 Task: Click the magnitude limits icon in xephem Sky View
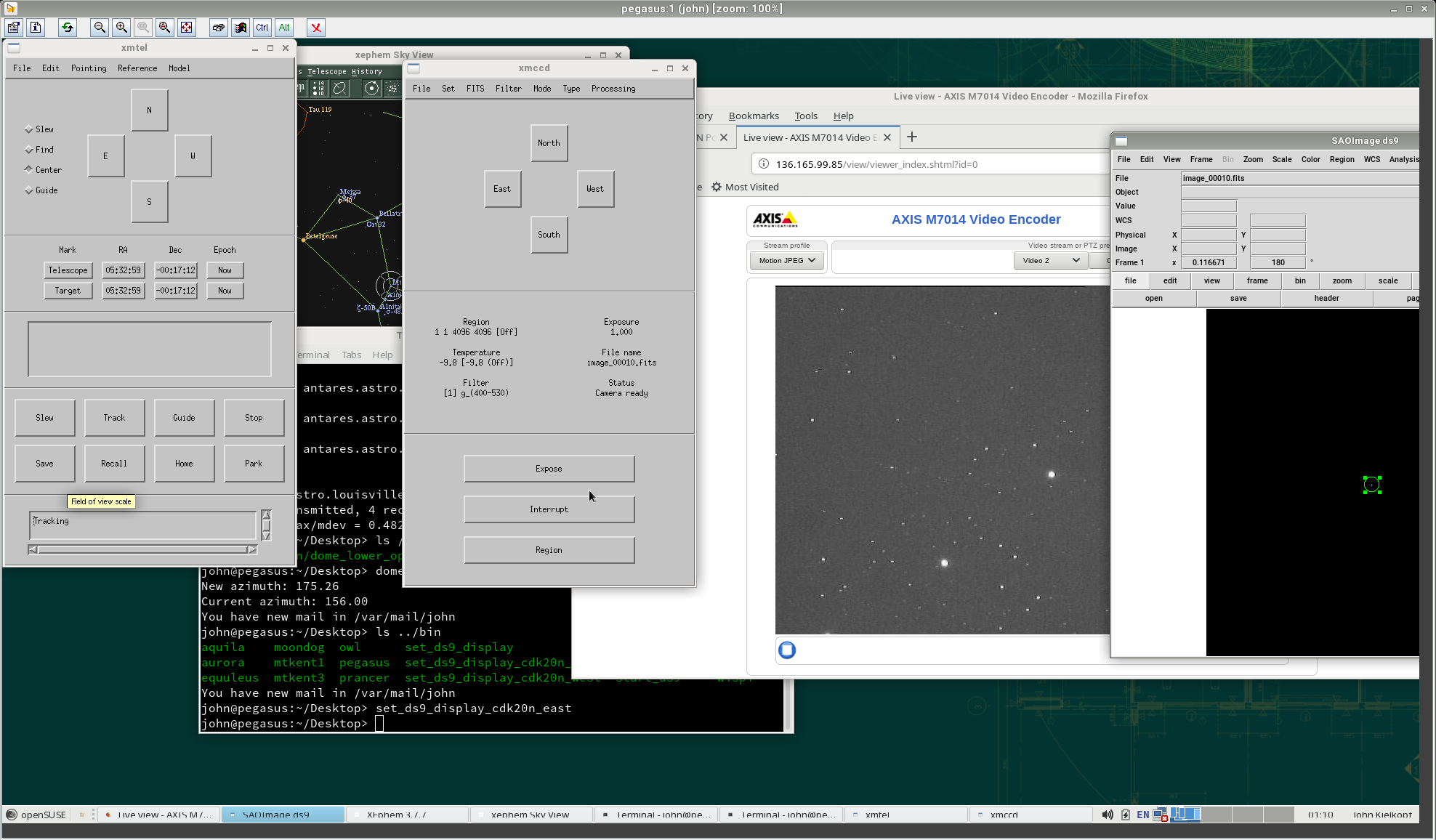[318, 89]
